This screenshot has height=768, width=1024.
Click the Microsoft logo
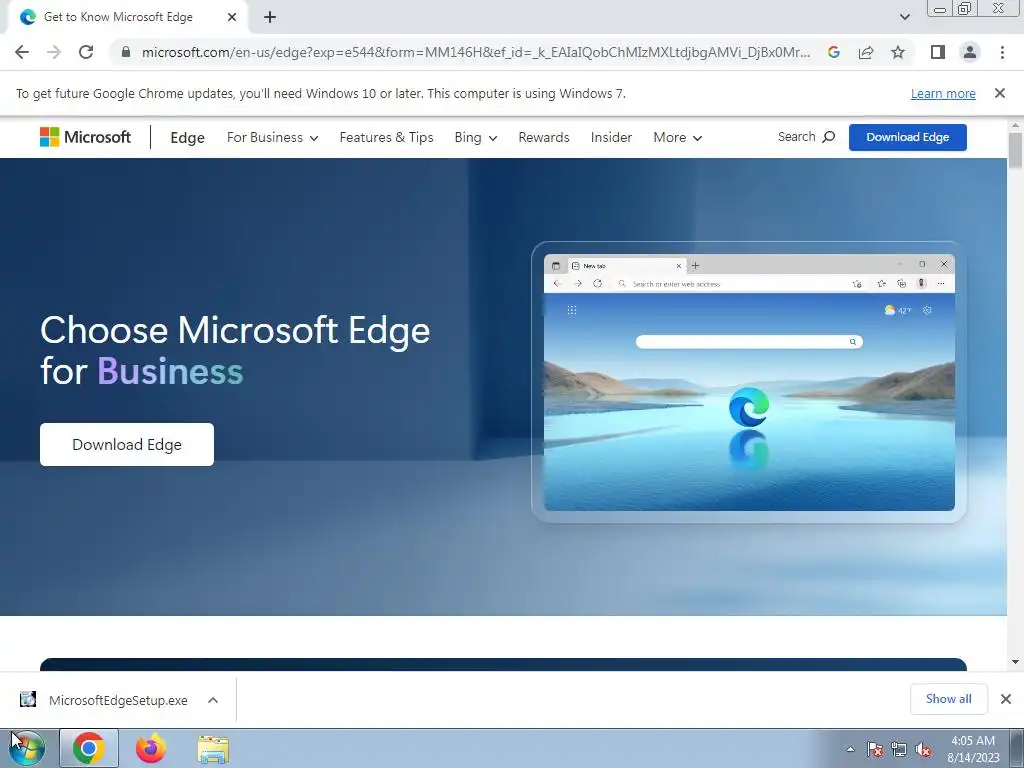click(x=86, y=137)
